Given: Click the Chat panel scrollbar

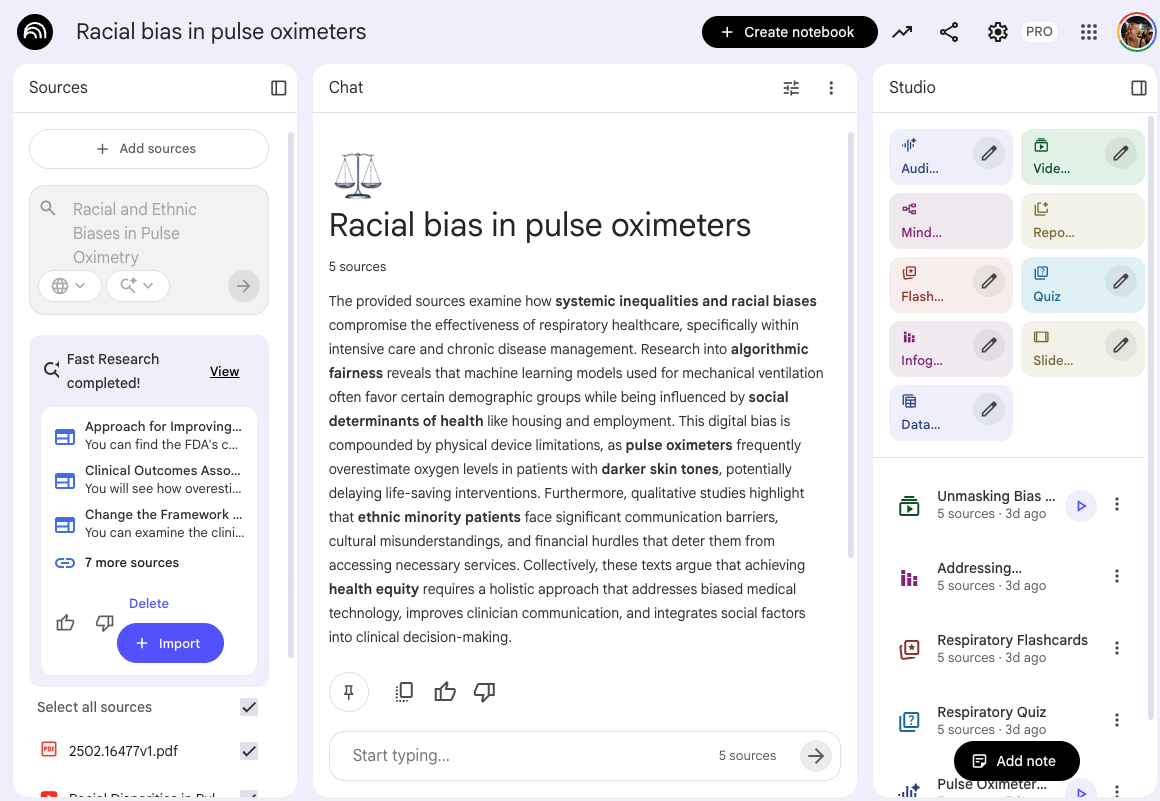Looking at the screenshot, I should tap(850, 345).
